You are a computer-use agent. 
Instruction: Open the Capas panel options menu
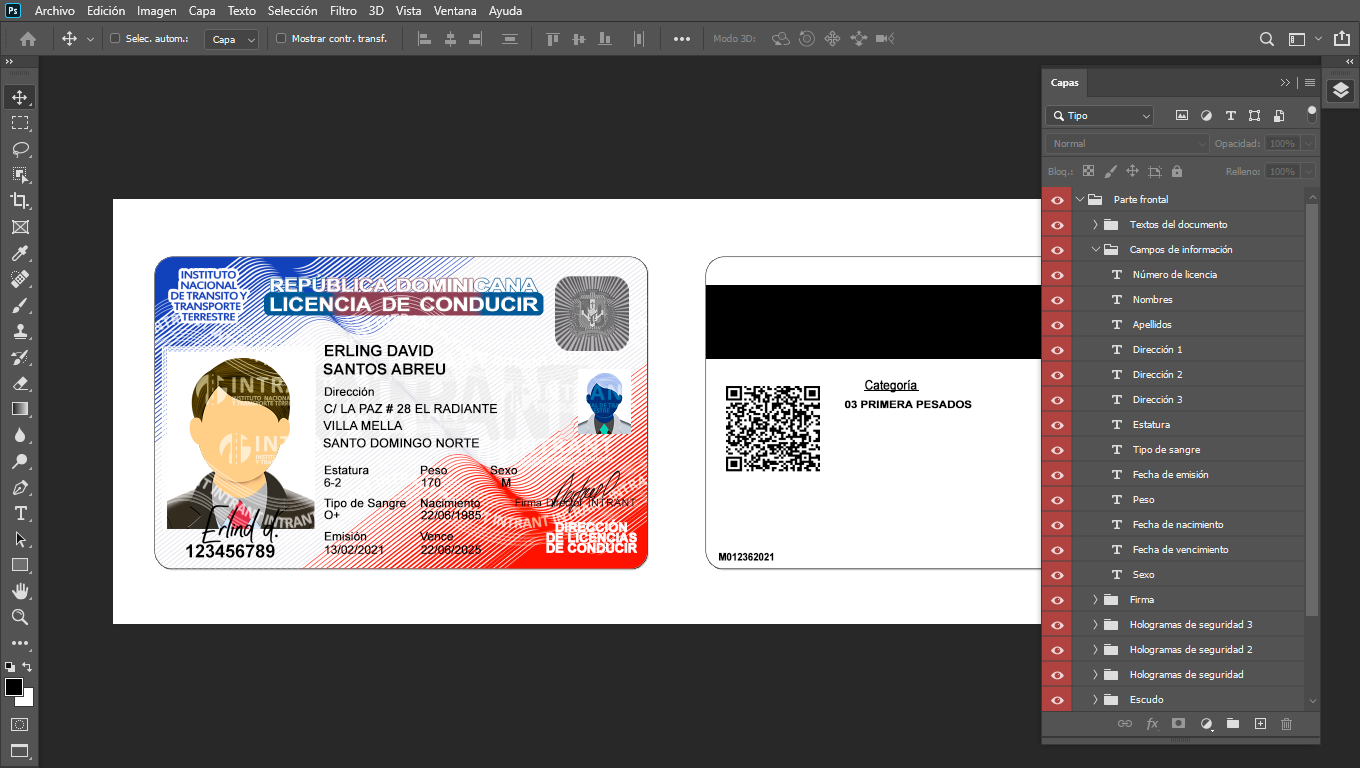[x=1310, y=83]
